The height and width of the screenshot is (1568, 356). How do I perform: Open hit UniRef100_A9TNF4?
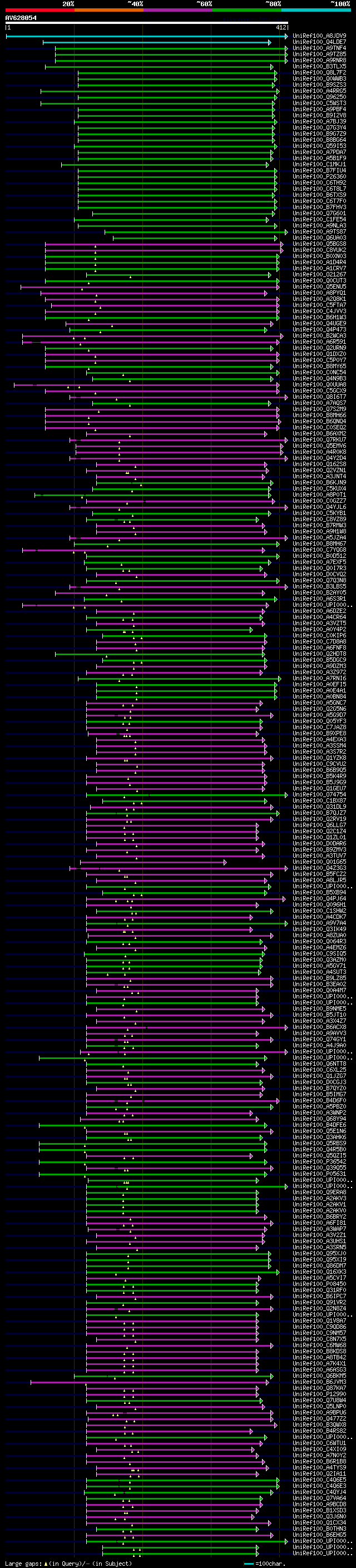pyautogui.click(x=319, y=48)
